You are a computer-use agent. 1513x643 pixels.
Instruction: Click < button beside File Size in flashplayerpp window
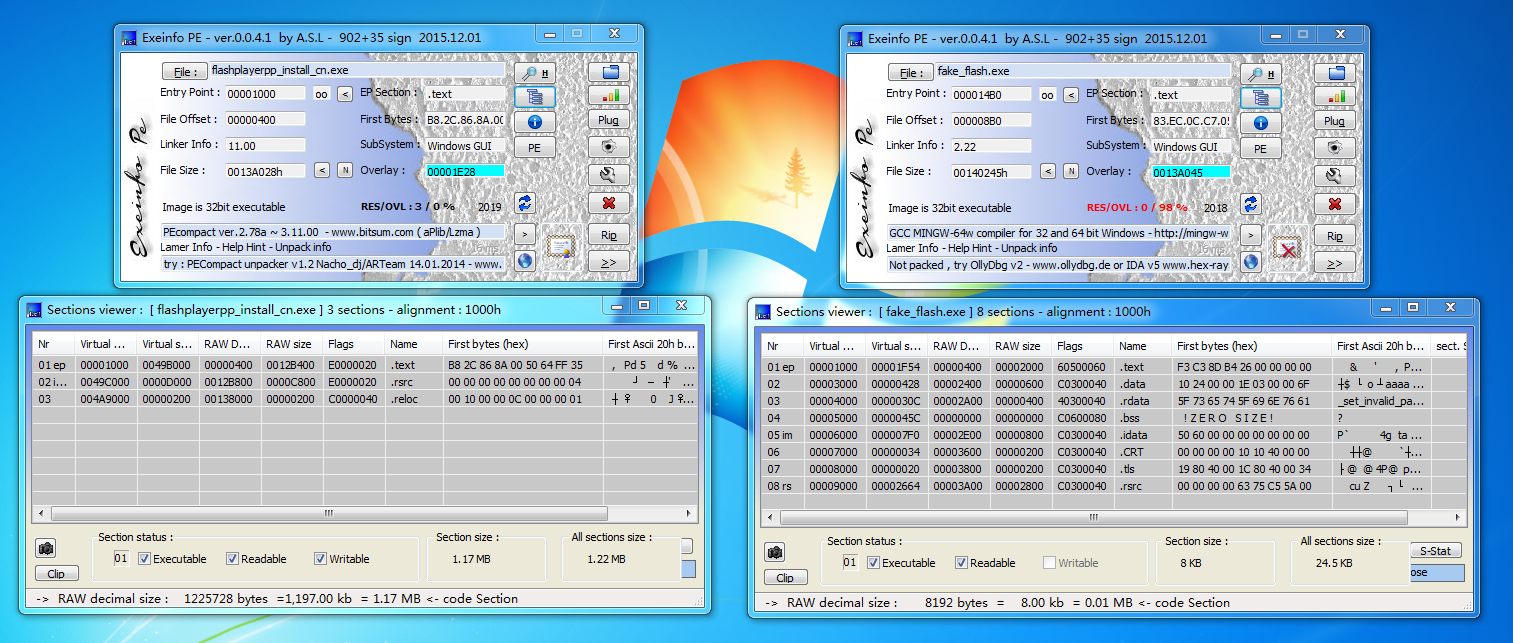(322, 170)
